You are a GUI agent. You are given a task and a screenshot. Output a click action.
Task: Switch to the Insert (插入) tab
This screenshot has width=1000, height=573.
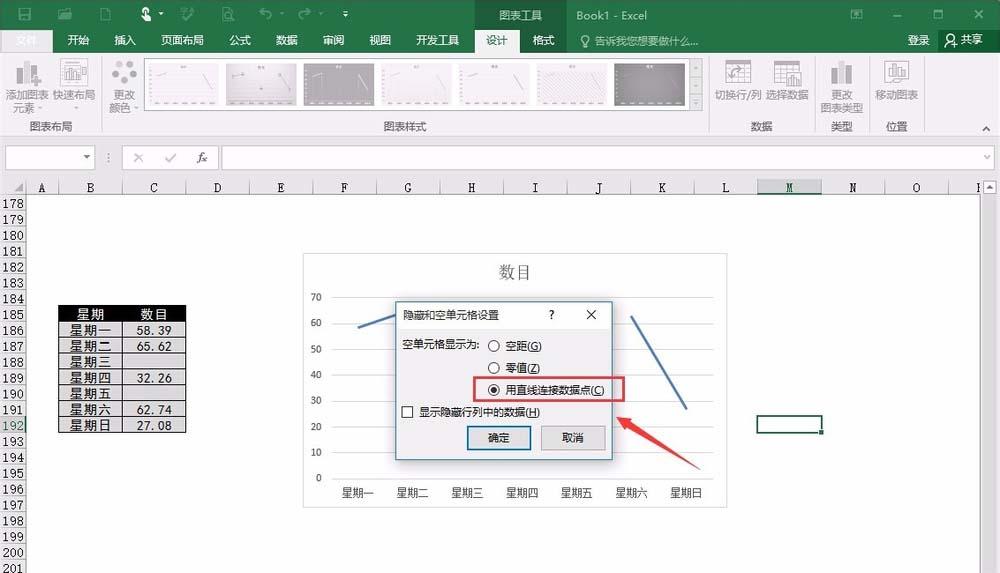(x=125, y=40)
